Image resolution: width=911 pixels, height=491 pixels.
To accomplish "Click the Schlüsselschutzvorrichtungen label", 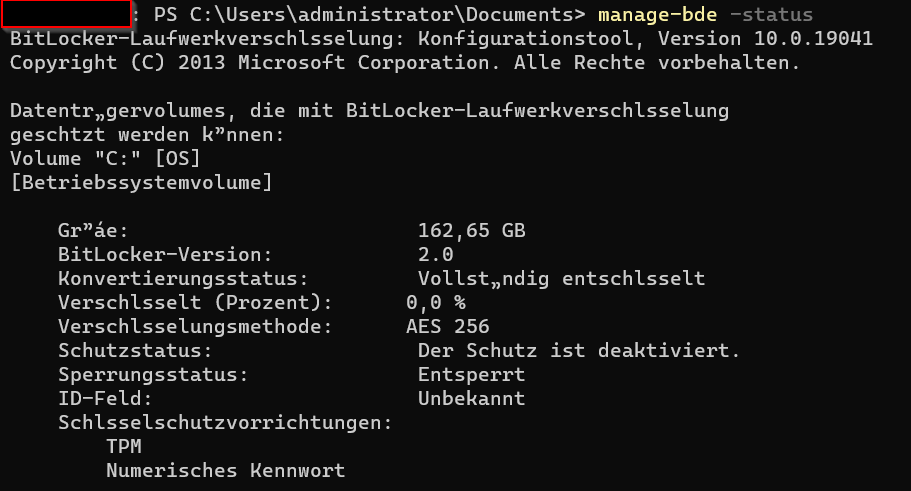I will (x=225, y=422).
